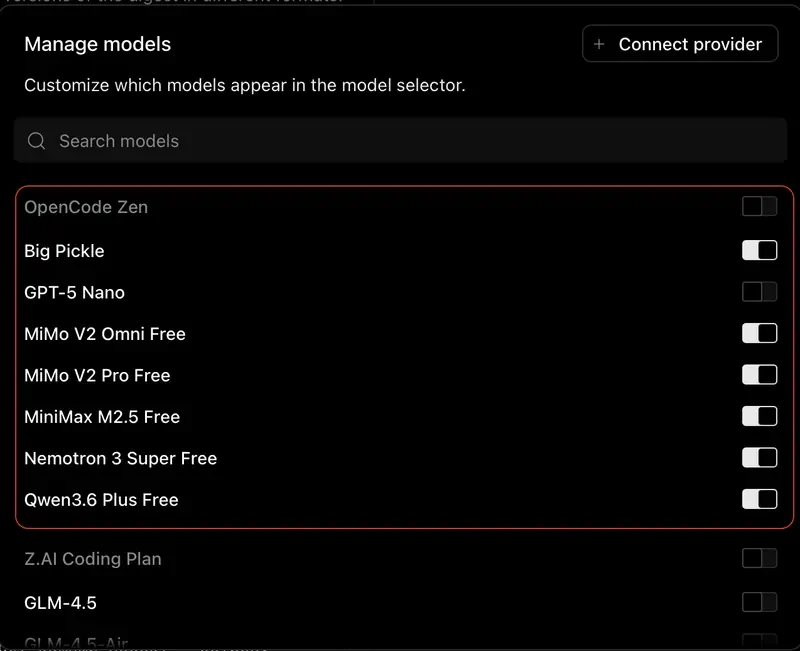Click the Manage models heading
This screenshot has width=800, height=651.
97,44
